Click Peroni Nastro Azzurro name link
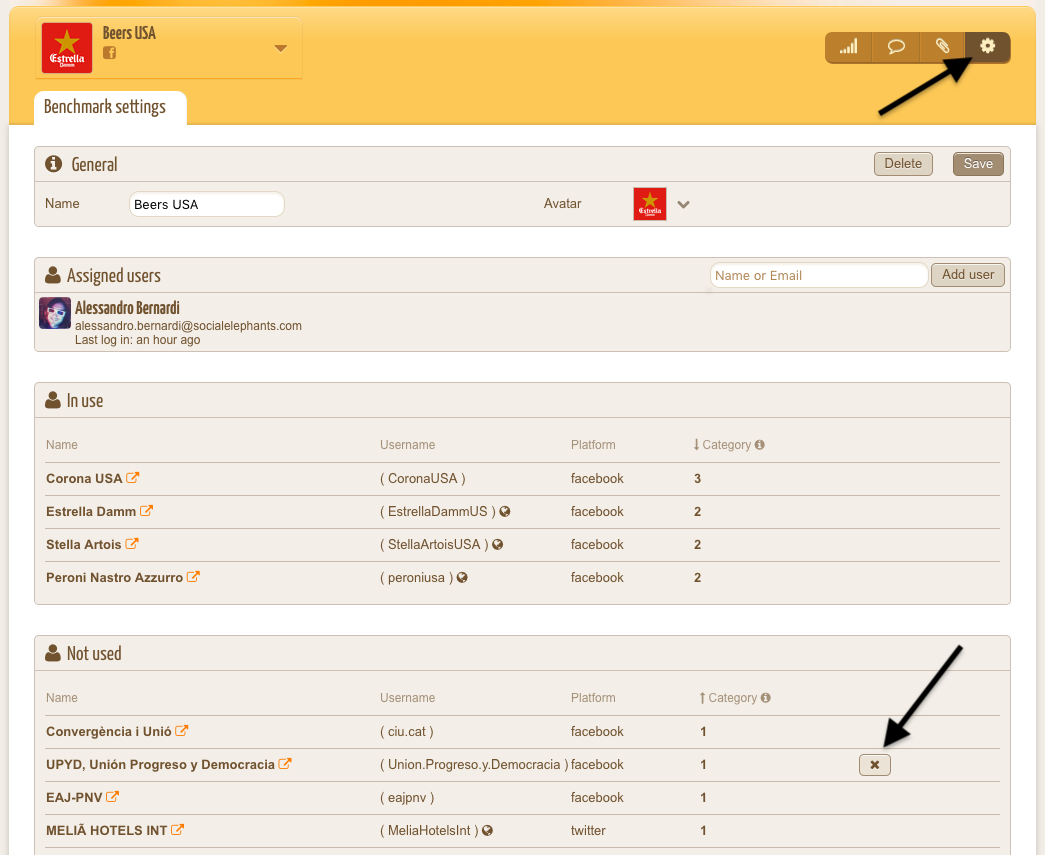Viewport: 1045px width, 855px height. [x=114, y=578]
